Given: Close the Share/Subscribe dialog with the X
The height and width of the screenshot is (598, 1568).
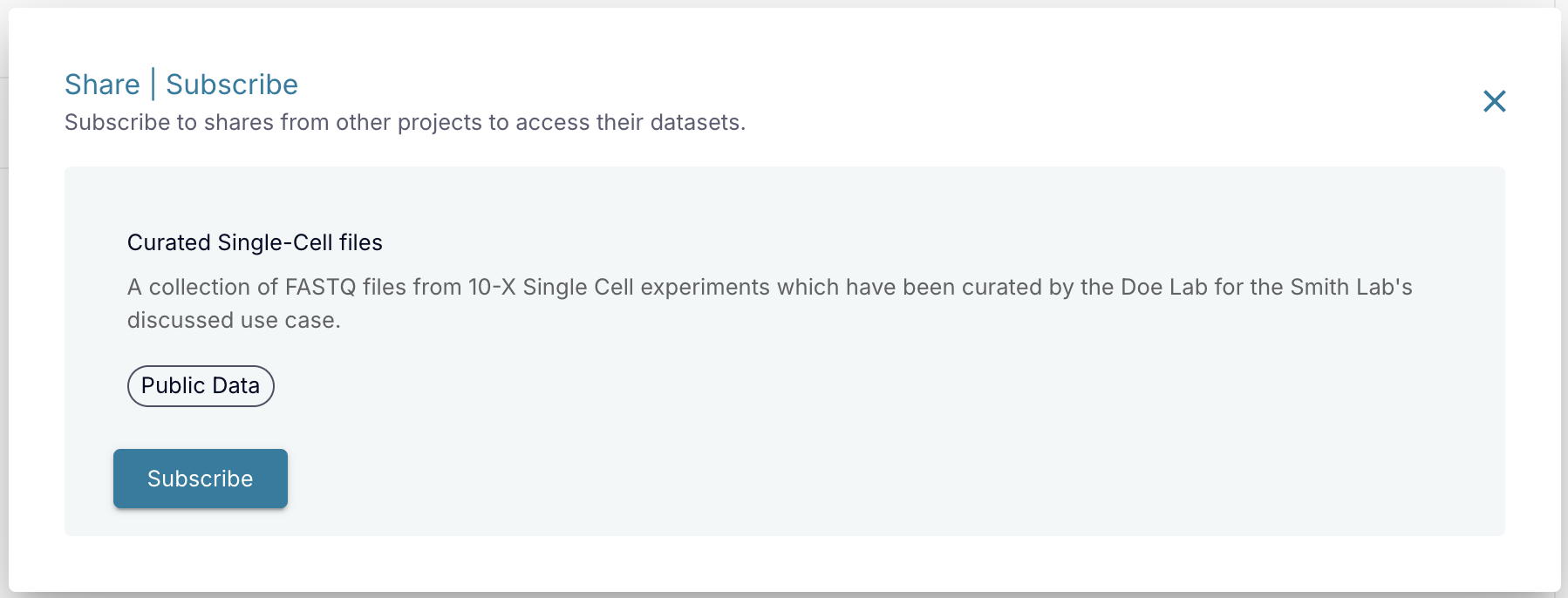Looking at the screenshot, I should click(1494, 101).
